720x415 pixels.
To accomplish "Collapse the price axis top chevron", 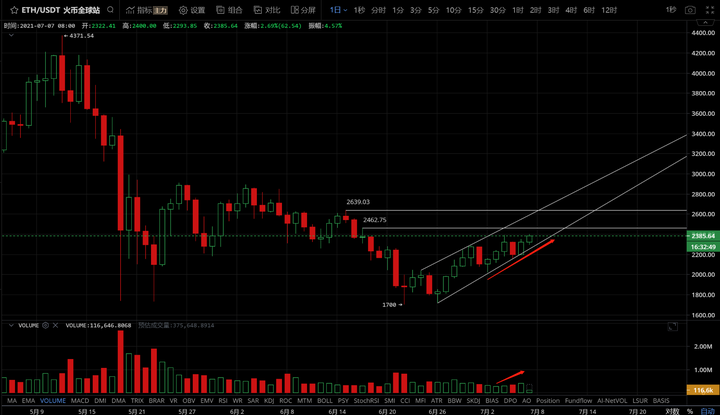I will tap(705, 22).
